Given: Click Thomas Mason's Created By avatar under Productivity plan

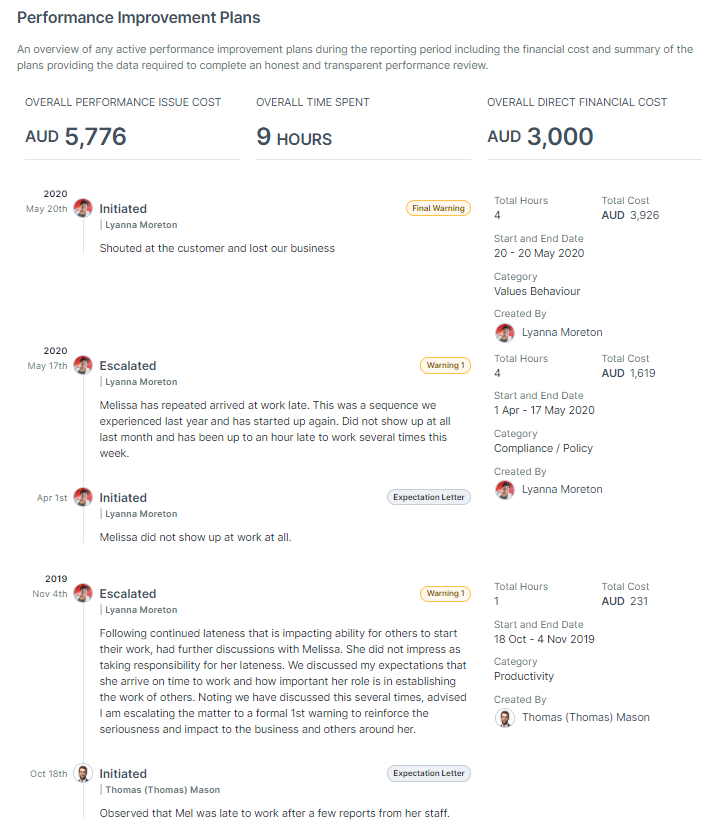Looking at the screenshot, I should (x=504, y=717).
